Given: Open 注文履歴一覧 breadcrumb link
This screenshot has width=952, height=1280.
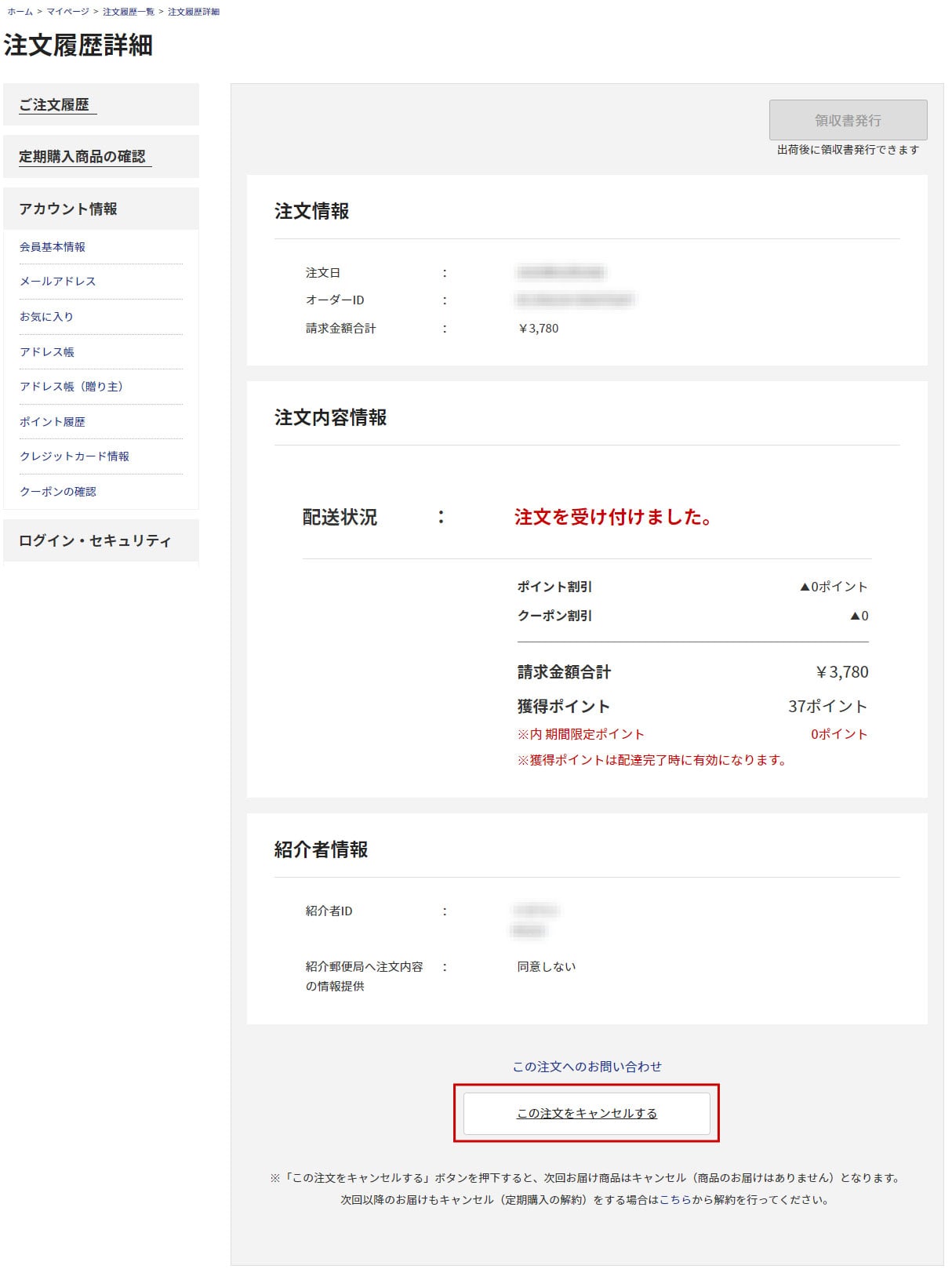Looking at the screenshot, I should pyautogui.click(x=128, y=12).
